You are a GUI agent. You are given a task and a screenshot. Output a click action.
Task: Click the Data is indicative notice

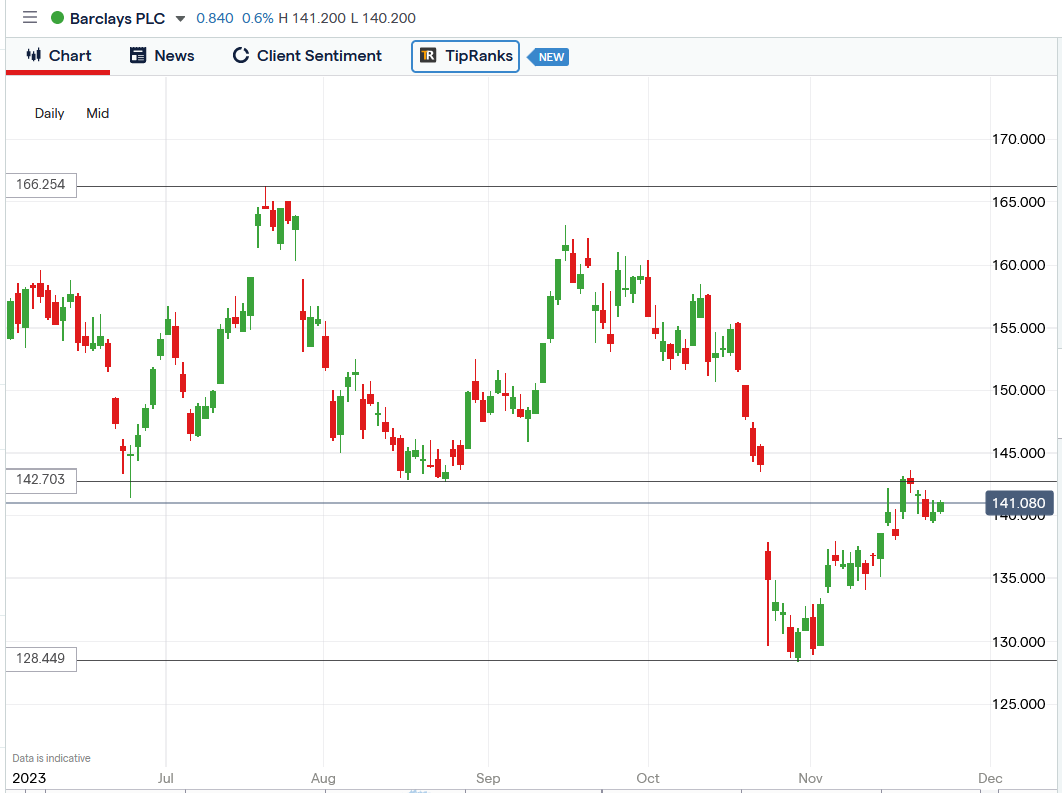point(51,758)
